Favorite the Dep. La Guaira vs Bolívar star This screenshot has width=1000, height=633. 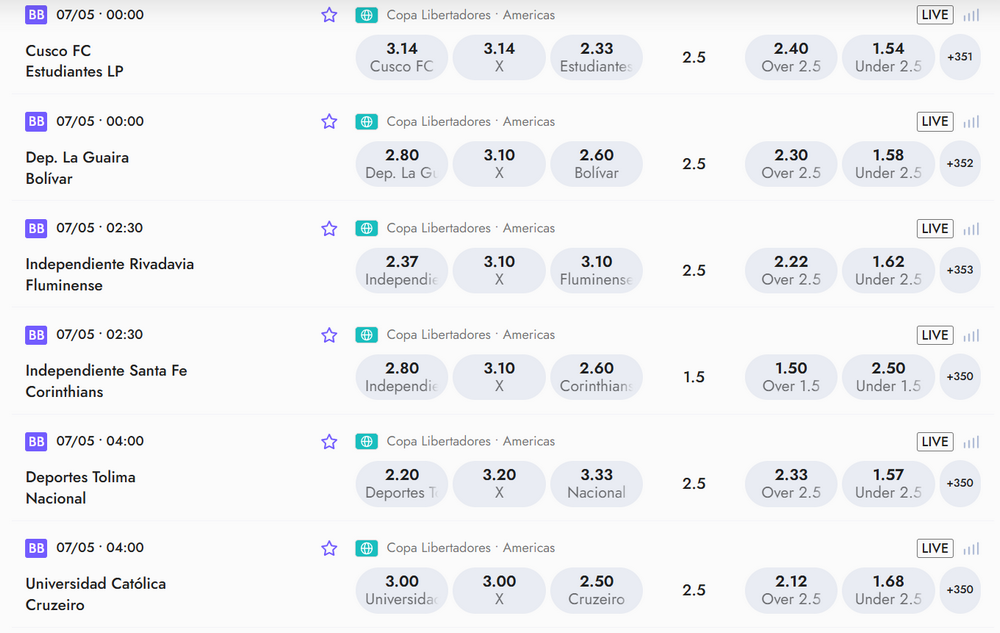pos(329,121)
